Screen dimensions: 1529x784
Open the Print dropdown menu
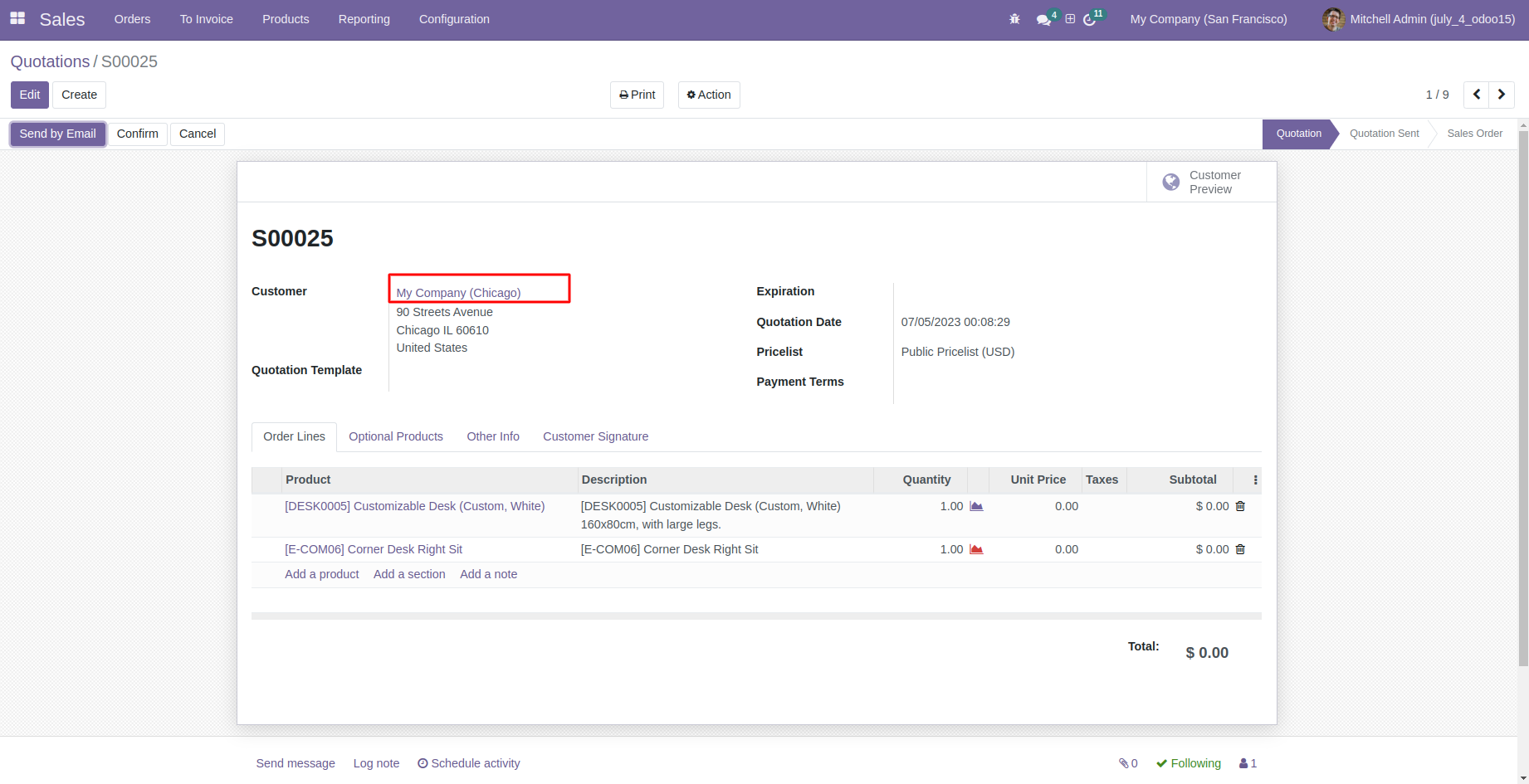point(637,95)
